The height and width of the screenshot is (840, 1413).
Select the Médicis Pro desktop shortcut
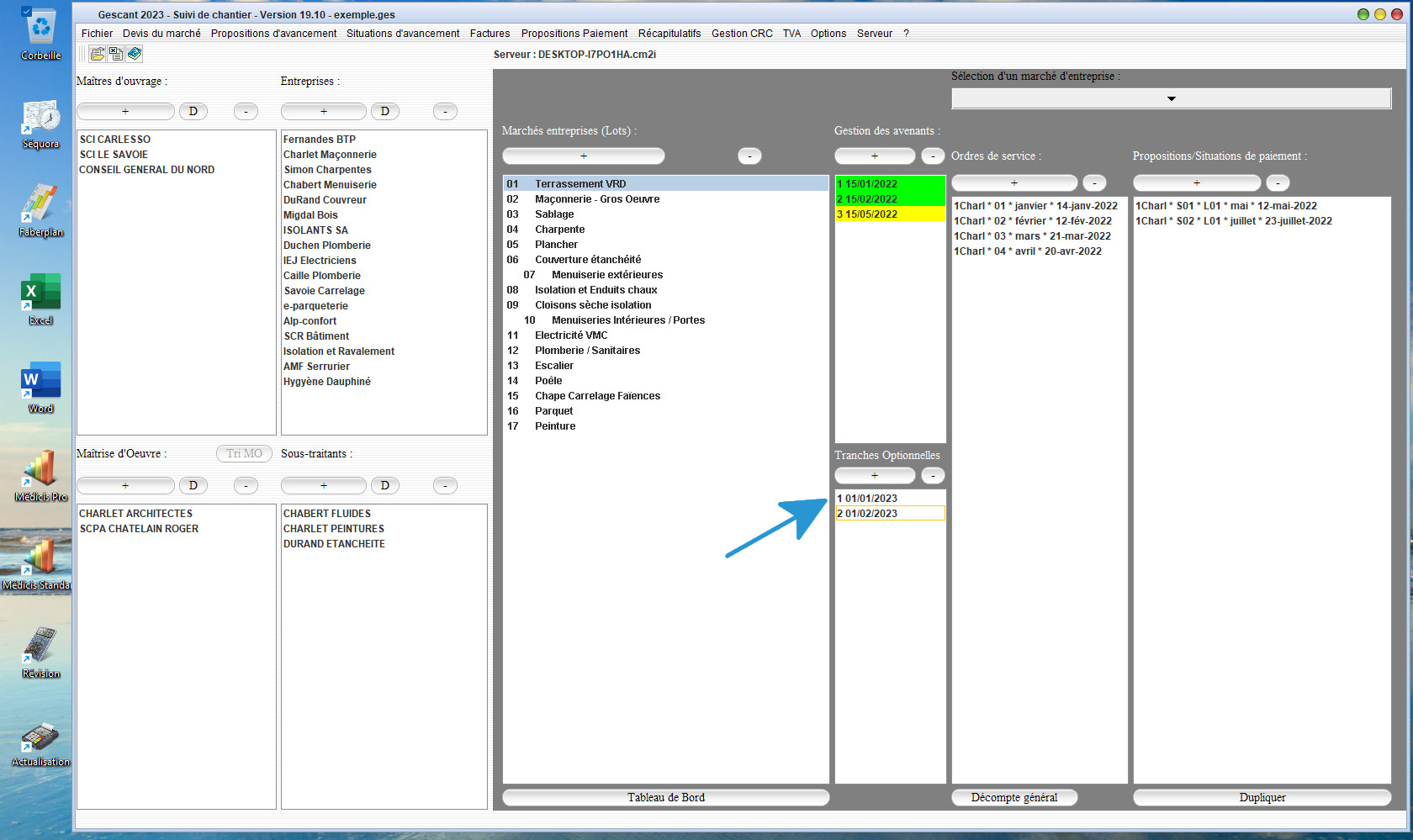coord(40,477)
